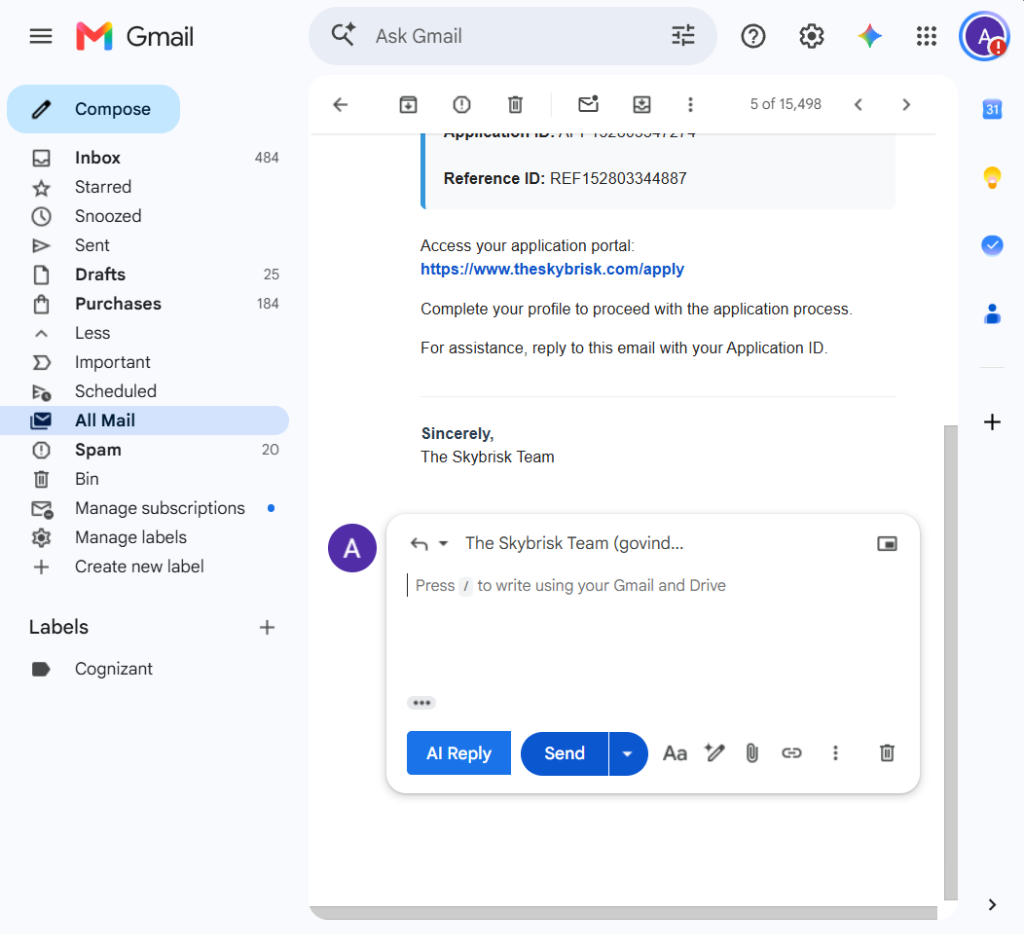Open the theskybrisk.com apply link
Image resolution: width=1024 pixels, height=934 pixels.
(x=552, y=269)
